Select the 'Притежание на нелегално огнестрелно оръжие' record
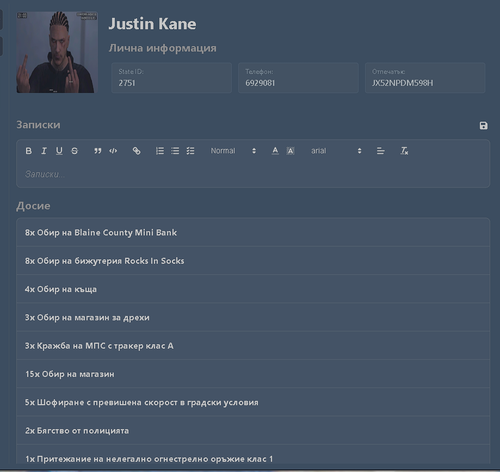The width and height of the screenshot is (500, 472). pos(253,455)
